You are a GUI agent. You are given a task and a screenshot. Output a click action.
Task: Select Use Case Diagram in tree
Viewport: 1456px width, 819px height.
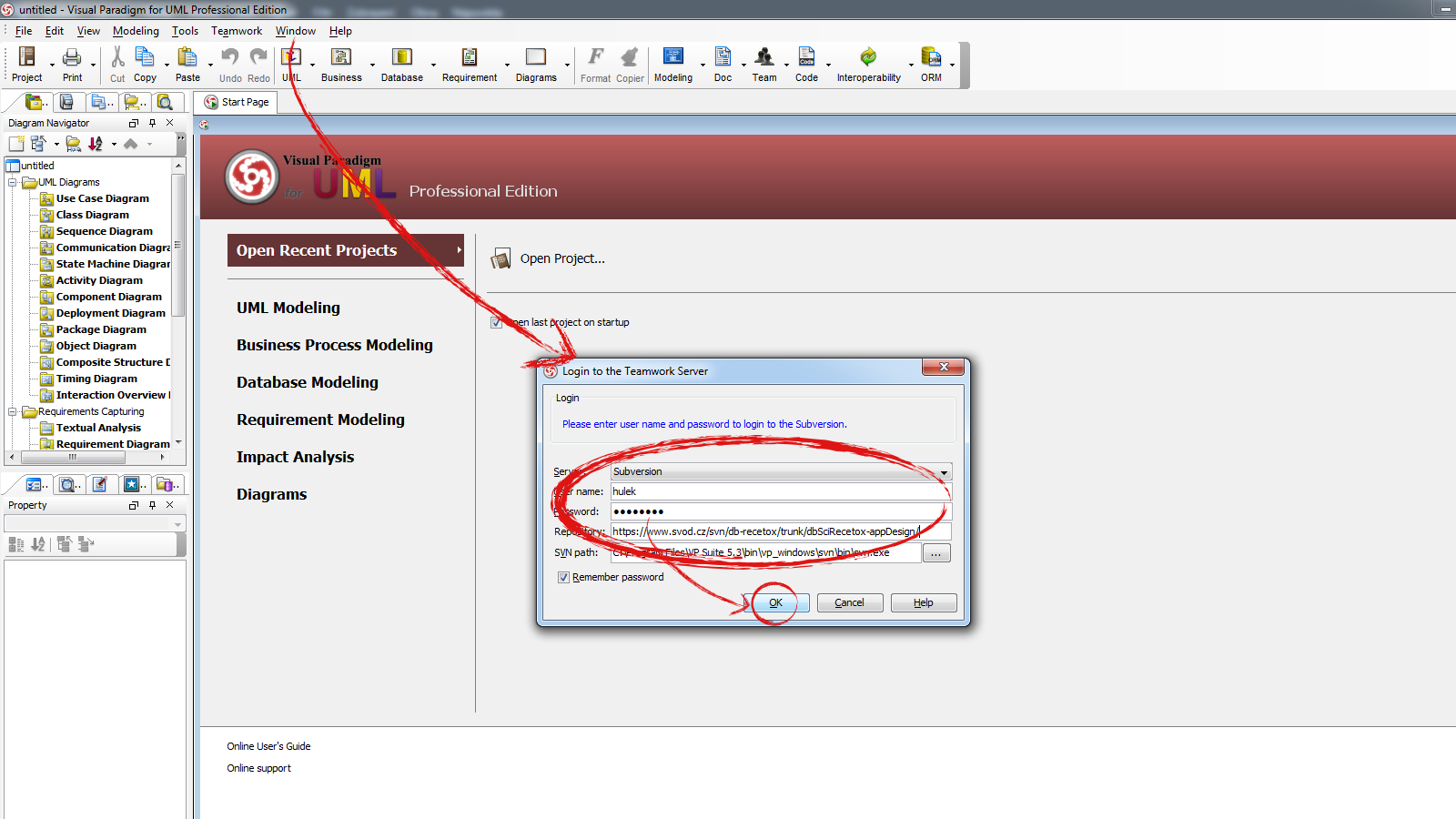pos(102,198)
